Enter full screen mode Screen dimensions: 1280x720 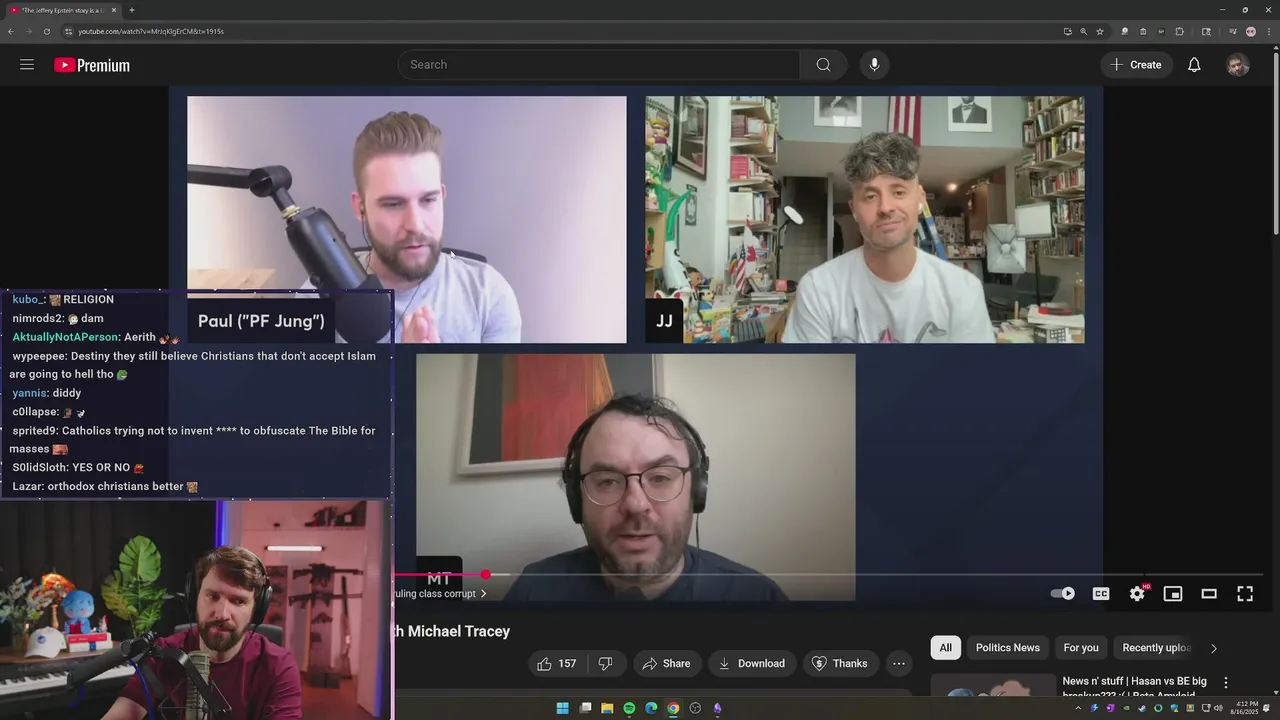1245,593
